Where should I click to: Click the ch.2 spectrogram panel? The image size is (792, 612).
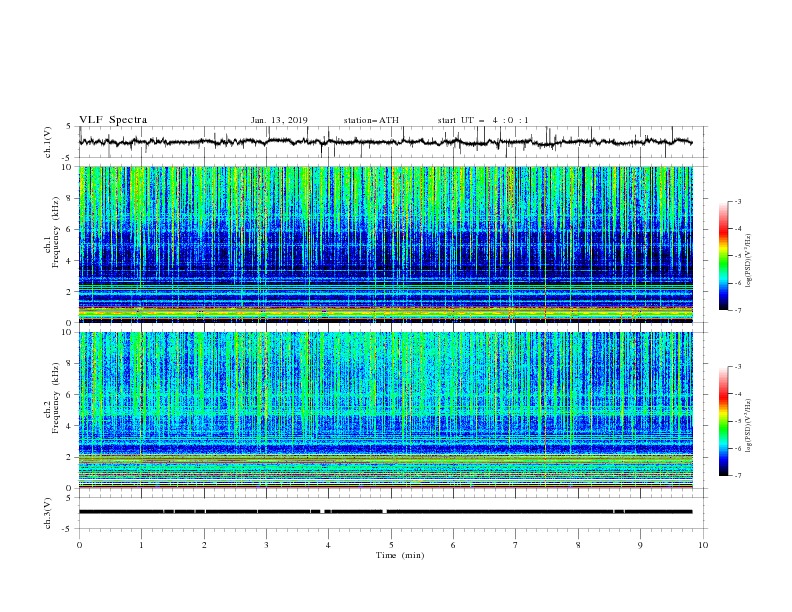pyautogui.click(x=386, y=410)
